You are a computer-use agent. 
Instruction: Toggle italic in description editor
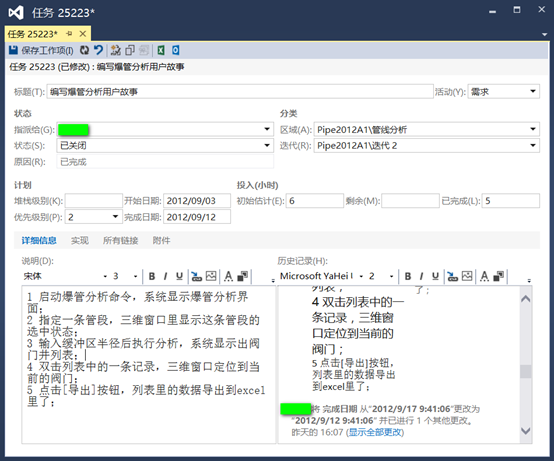click(165, 276)
